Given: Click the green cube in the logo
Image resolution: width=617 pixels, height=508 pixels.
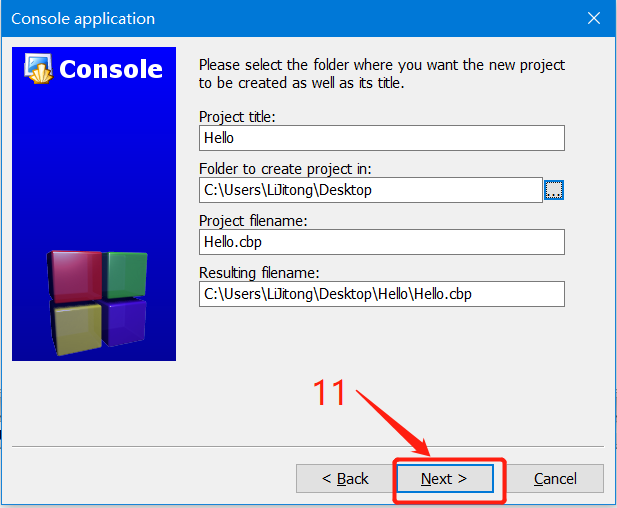Looking at the screenshot, I should coord(126,274).
